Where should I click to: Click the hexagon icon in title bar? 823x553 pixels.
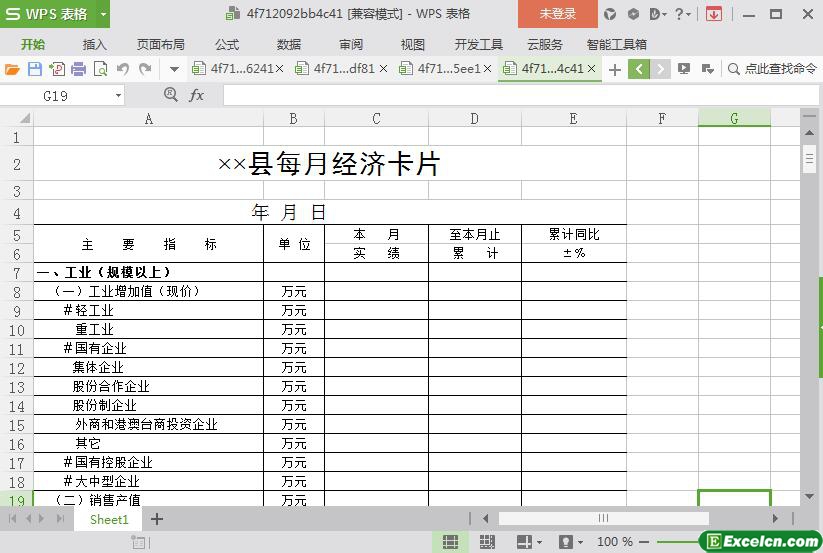point(634,14)
